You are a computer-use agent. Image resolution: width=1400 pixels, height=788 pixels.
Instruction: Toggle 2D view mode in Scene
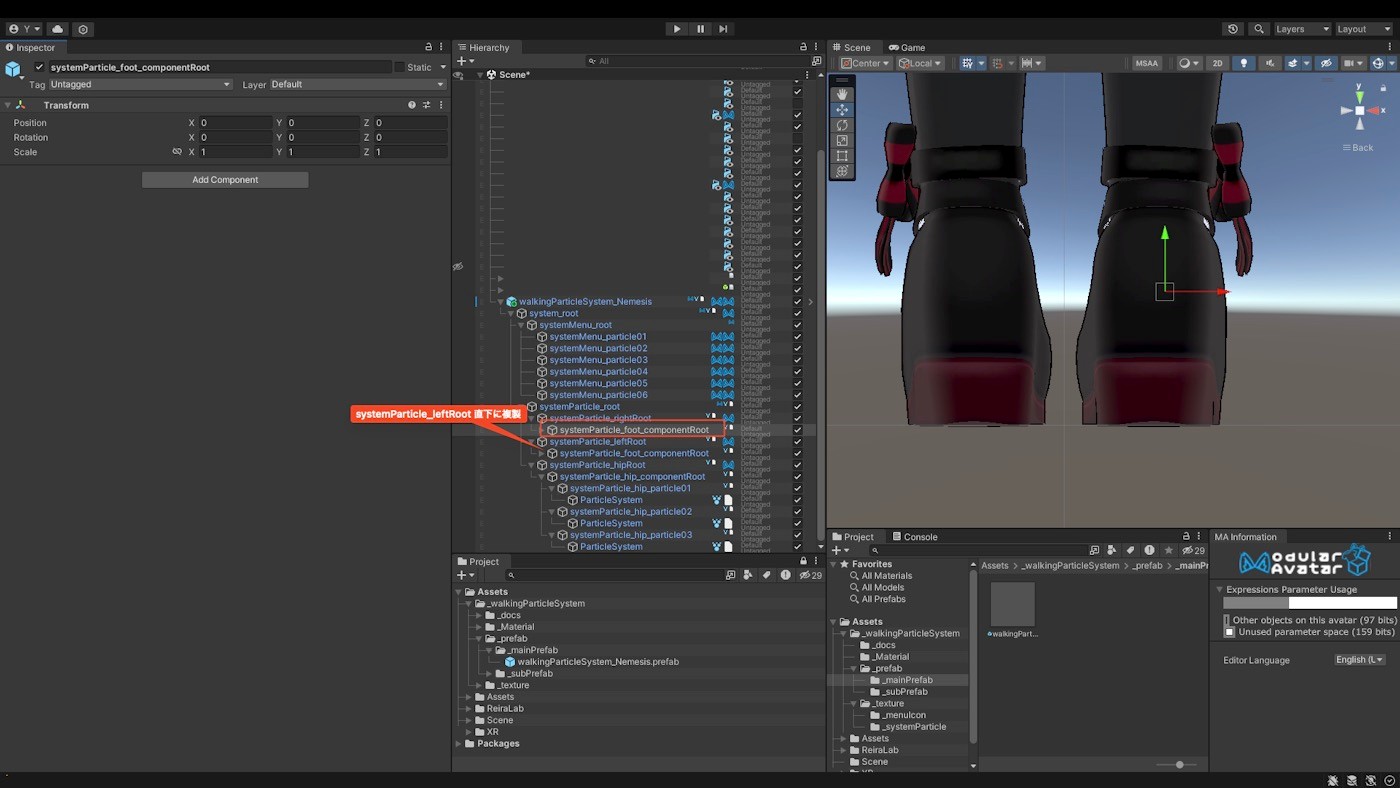tap(1217, 63)
